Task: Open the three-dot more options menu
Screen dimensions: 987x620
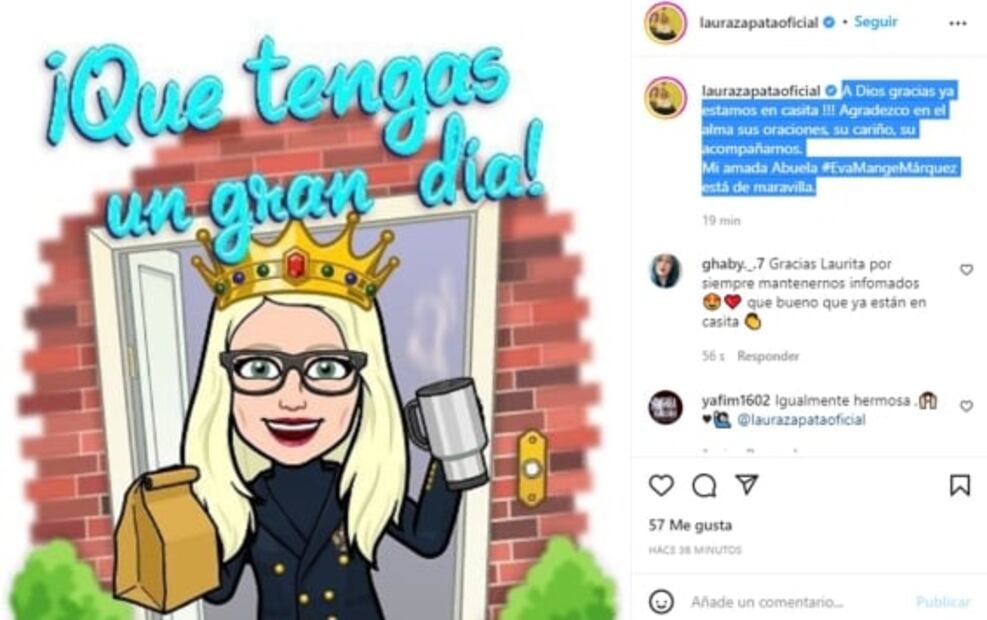Action: coord(957,23)
